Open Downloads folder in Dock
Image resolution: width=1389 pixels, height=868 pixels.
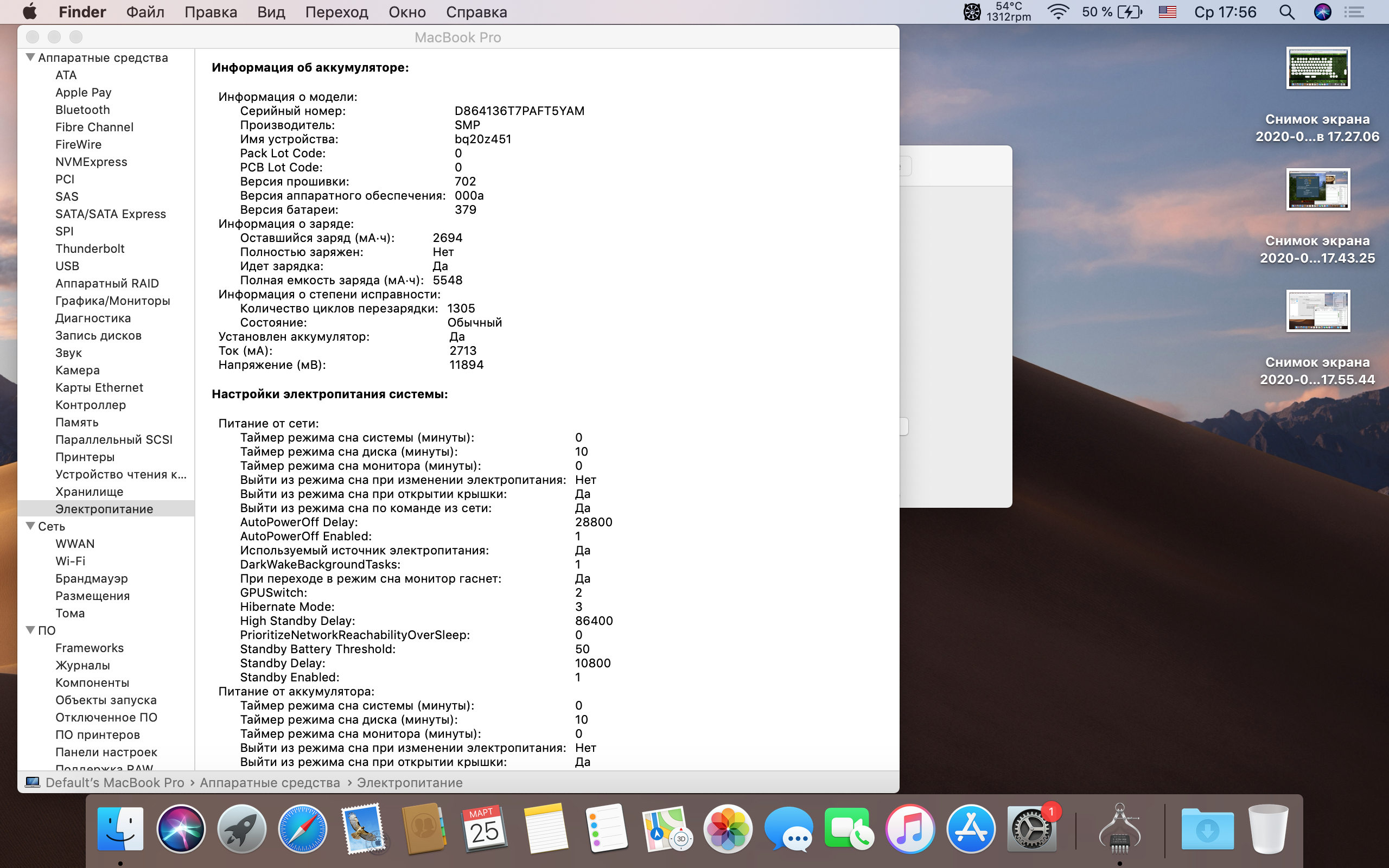1208,829
